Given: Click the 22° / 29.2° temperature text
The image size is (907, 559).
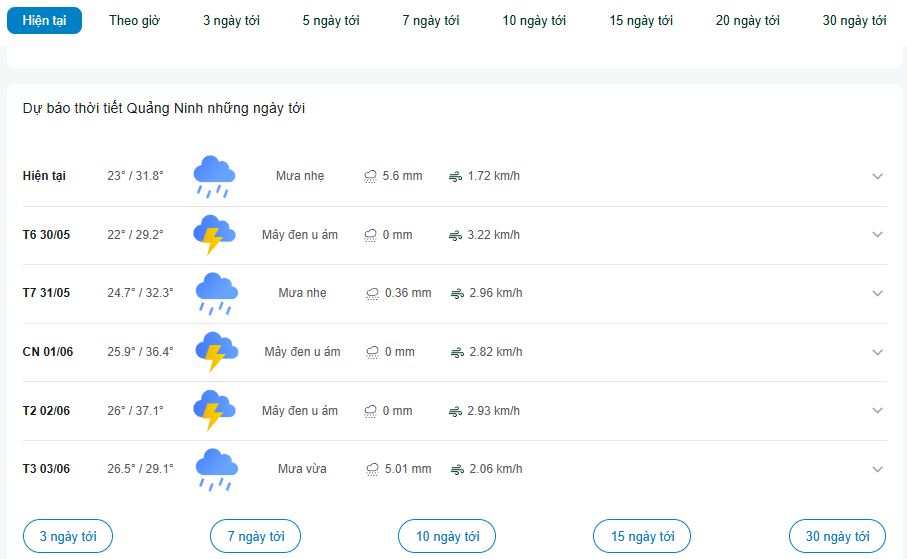Looking at the screenshot, I should click(135, 235).
